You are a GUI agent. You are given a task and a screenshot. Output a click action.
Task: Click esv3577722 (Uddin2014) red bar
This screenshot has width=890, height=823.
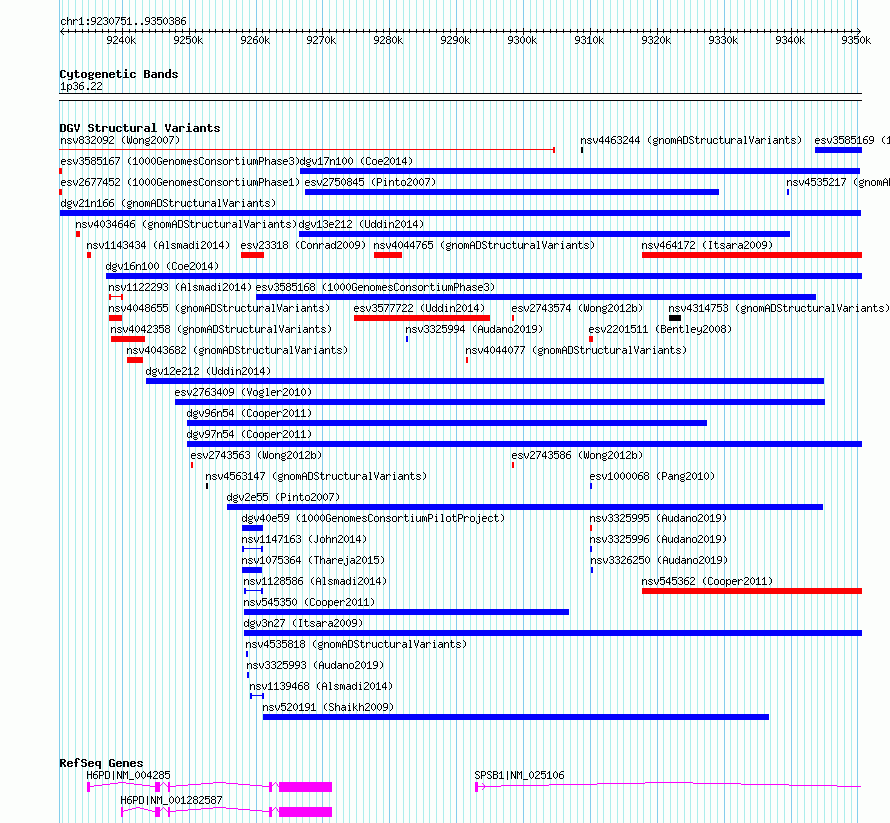pos(422,318)
